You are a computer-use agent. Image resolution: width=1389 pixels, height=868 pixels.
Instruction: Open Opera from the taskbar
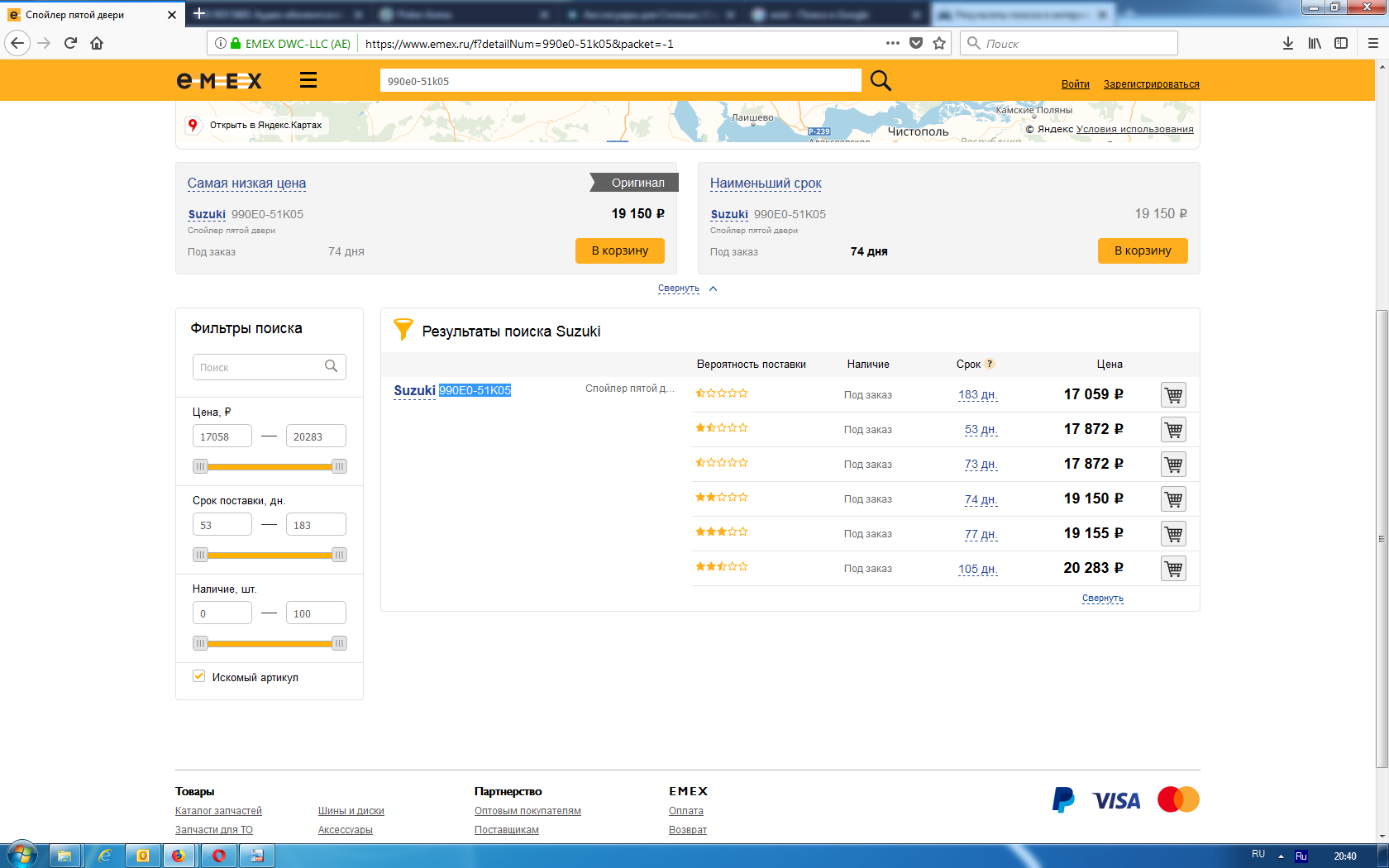tap(219, 856)
